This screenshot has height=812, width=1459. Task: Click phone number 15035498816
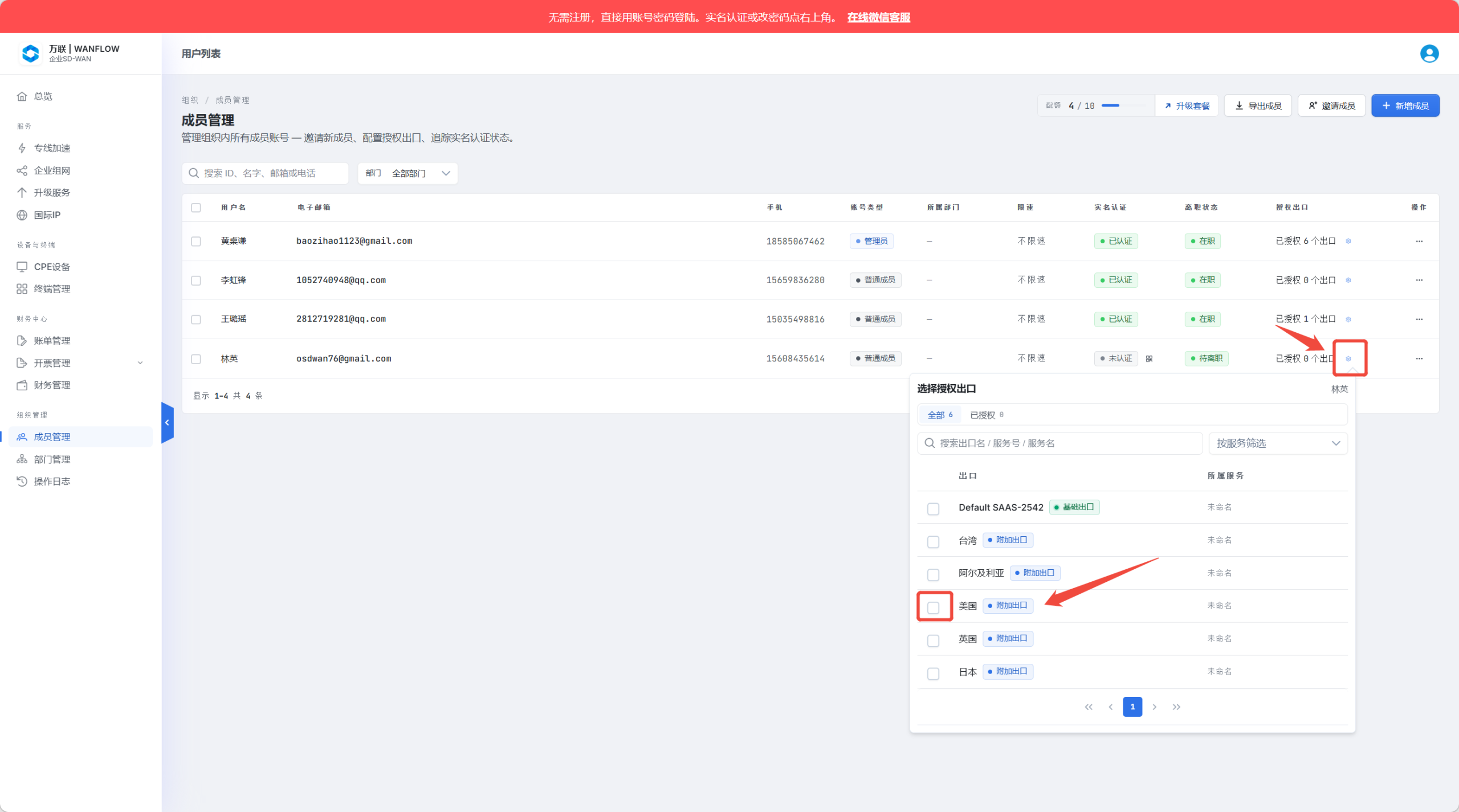[x=795, y=319]
